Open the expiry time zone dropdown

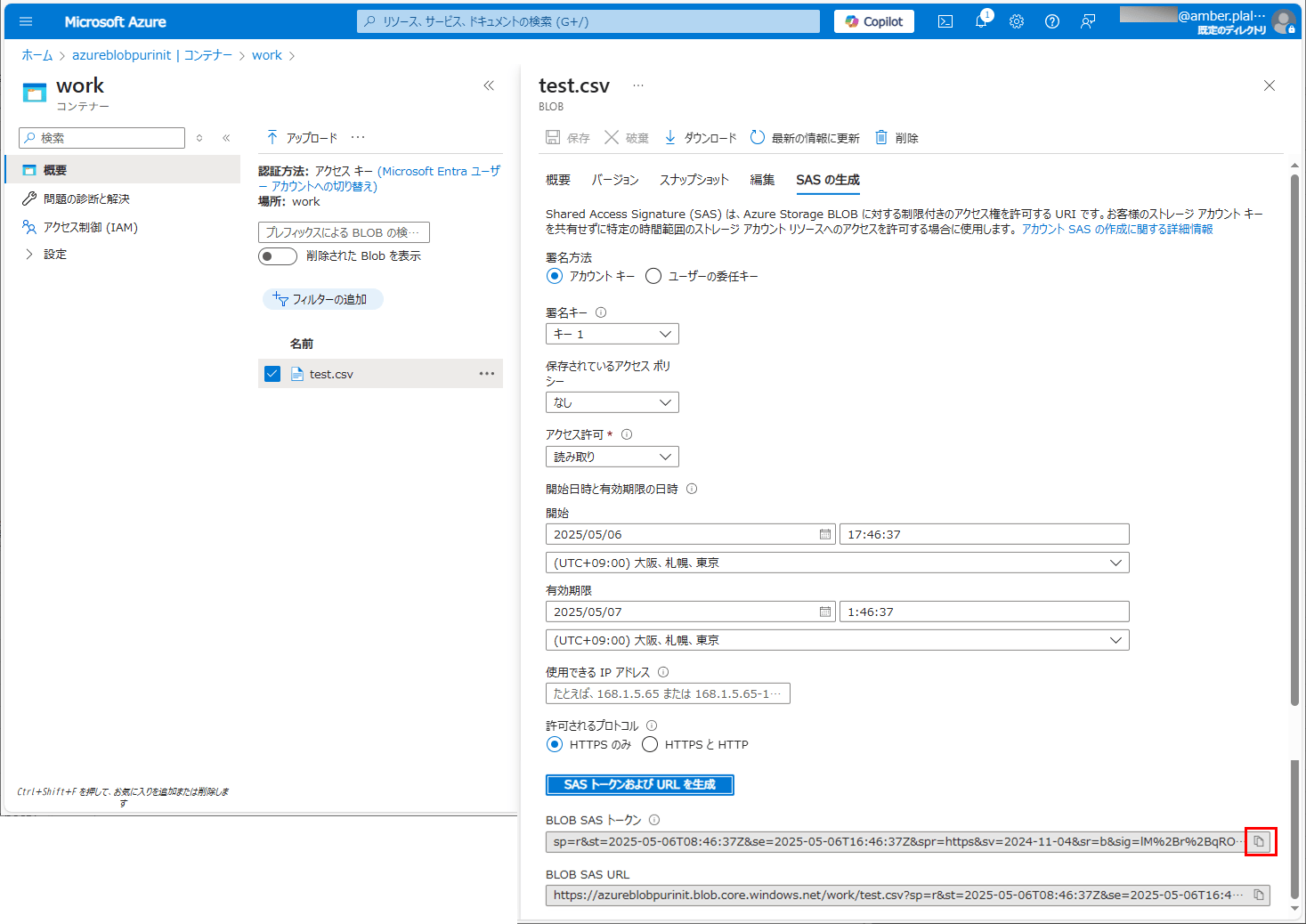coord(838,640)
